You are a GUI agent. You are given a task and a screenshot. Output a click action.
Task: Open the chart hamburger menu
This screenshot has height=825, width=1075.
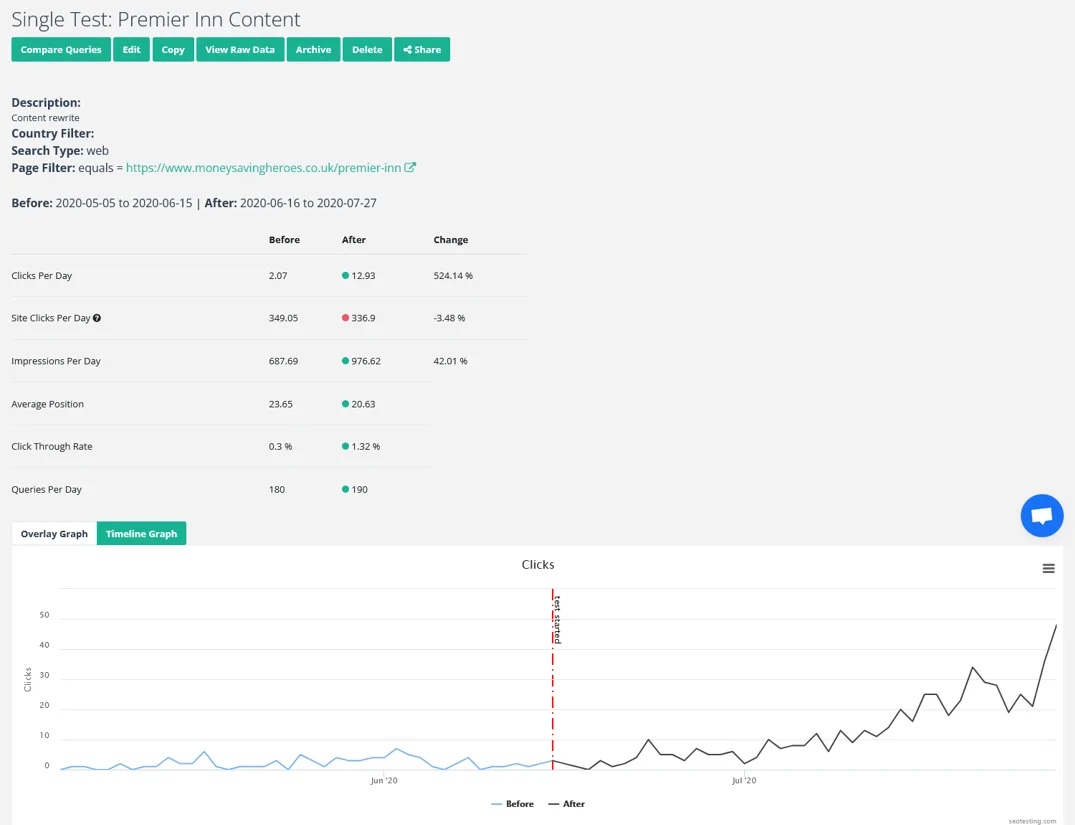coord(1048,568)
